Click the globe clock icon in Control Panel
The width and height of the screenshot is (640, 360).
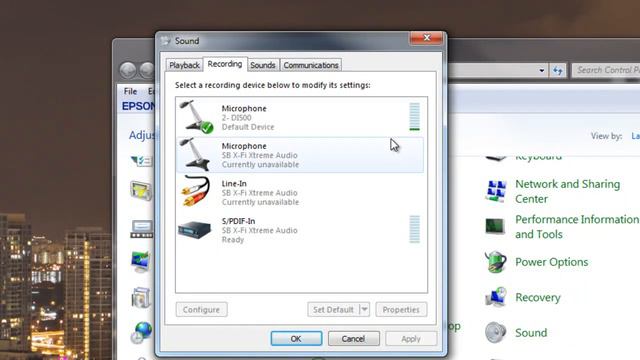coord(141,332)
